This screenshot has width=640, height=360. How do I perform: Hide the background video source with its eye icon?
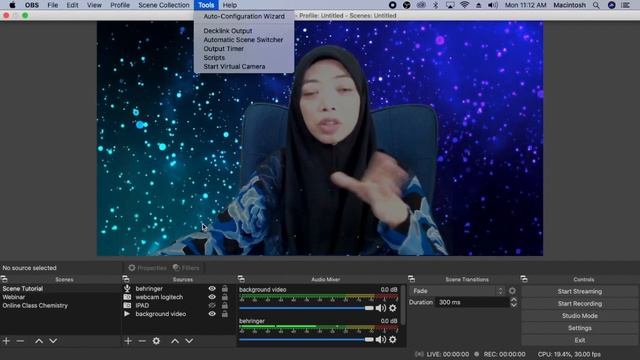tap(212, 314)
